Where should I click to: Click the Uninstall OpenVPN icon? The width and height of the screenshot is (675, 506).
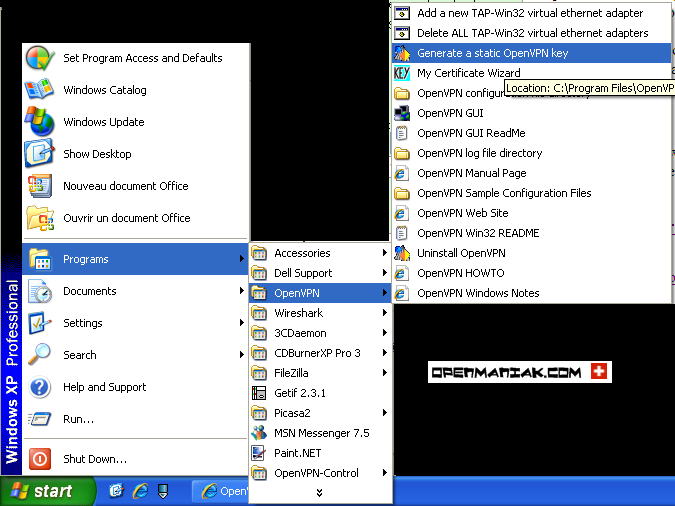pos(402,253)
